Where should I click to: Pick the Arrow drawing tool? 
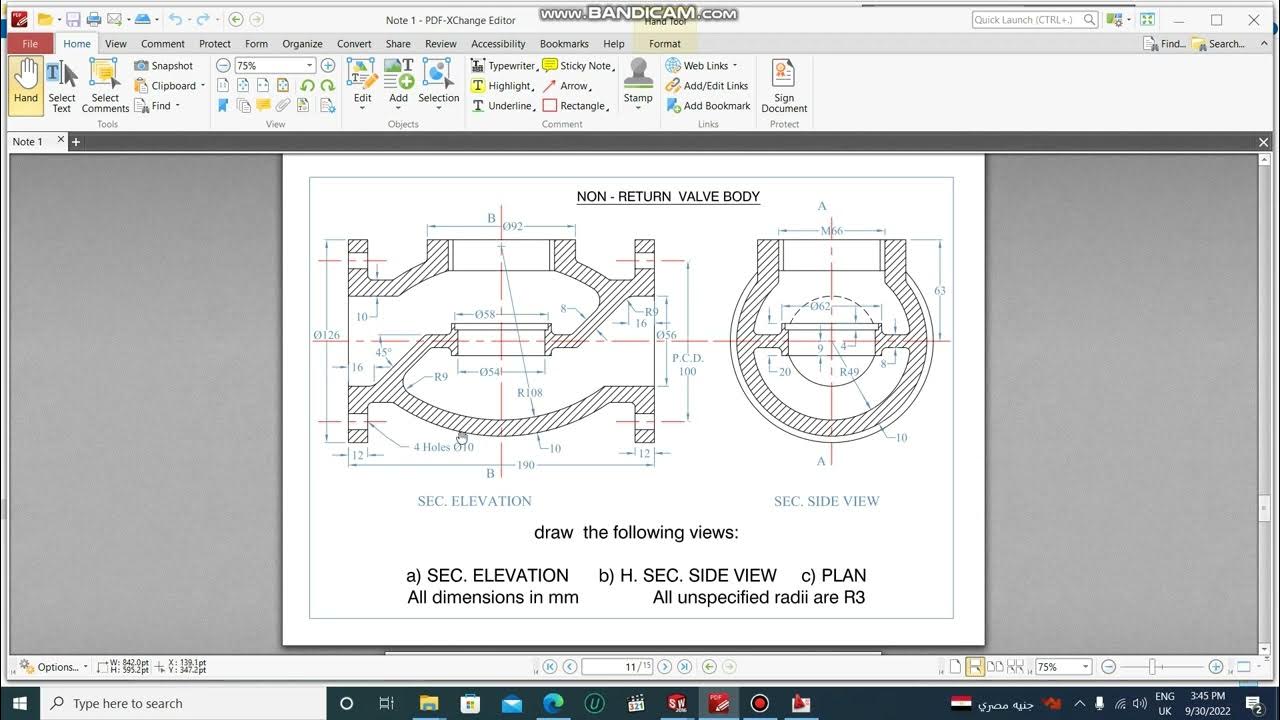pos(566,86)
